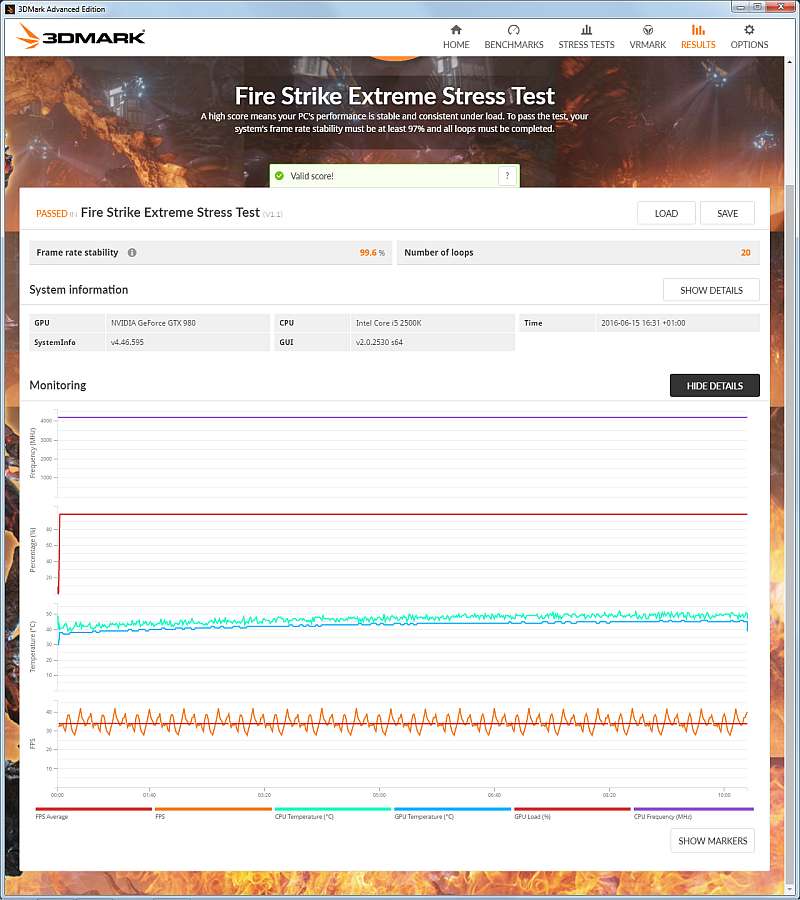Screen dimensions: 800x900
Task: Toggle GPU Temperature legend swatch
Action: (x=453, y=809)
